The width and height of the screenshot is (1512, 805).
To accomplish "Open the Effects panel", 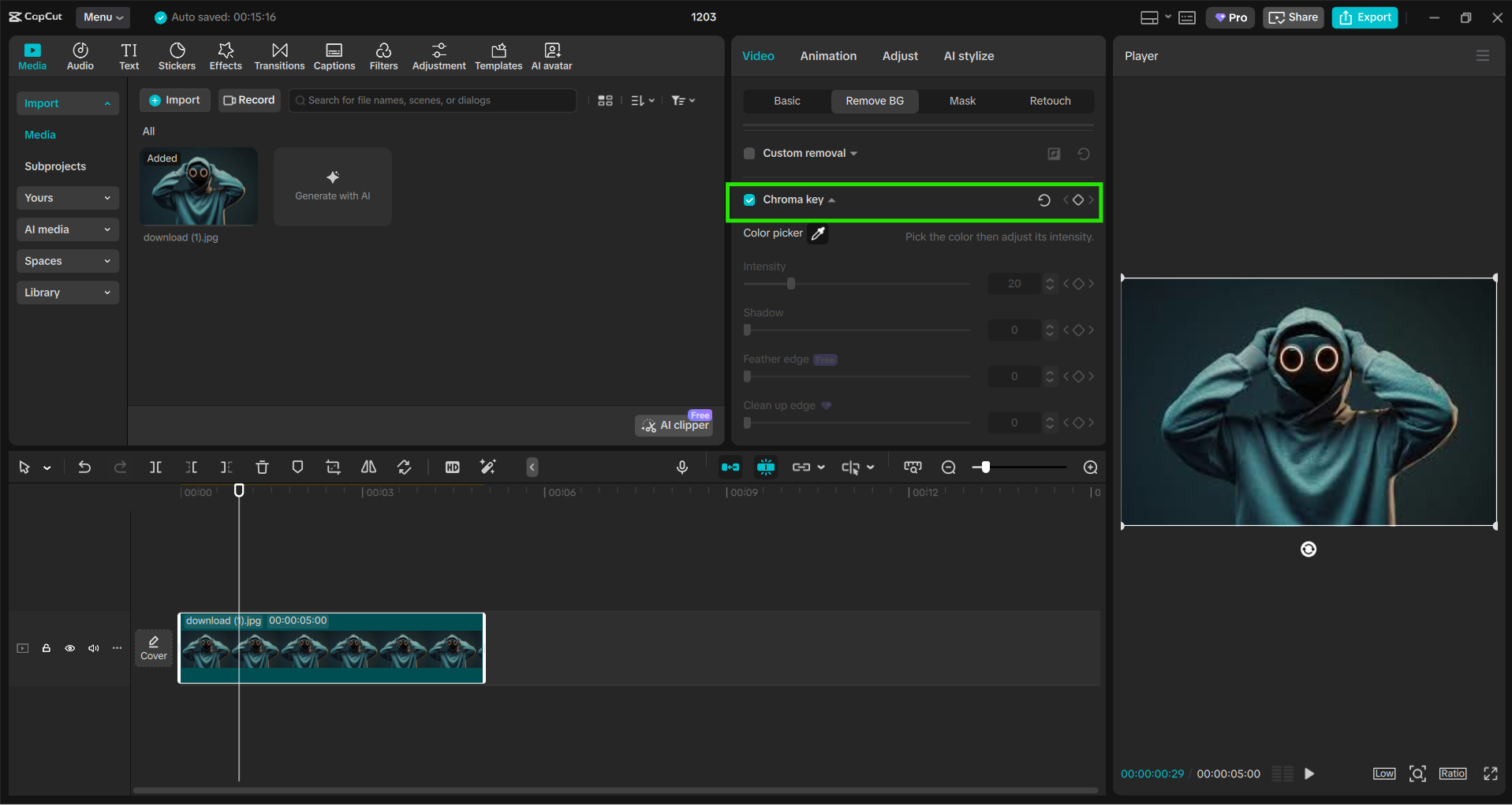I will [226, 55].
